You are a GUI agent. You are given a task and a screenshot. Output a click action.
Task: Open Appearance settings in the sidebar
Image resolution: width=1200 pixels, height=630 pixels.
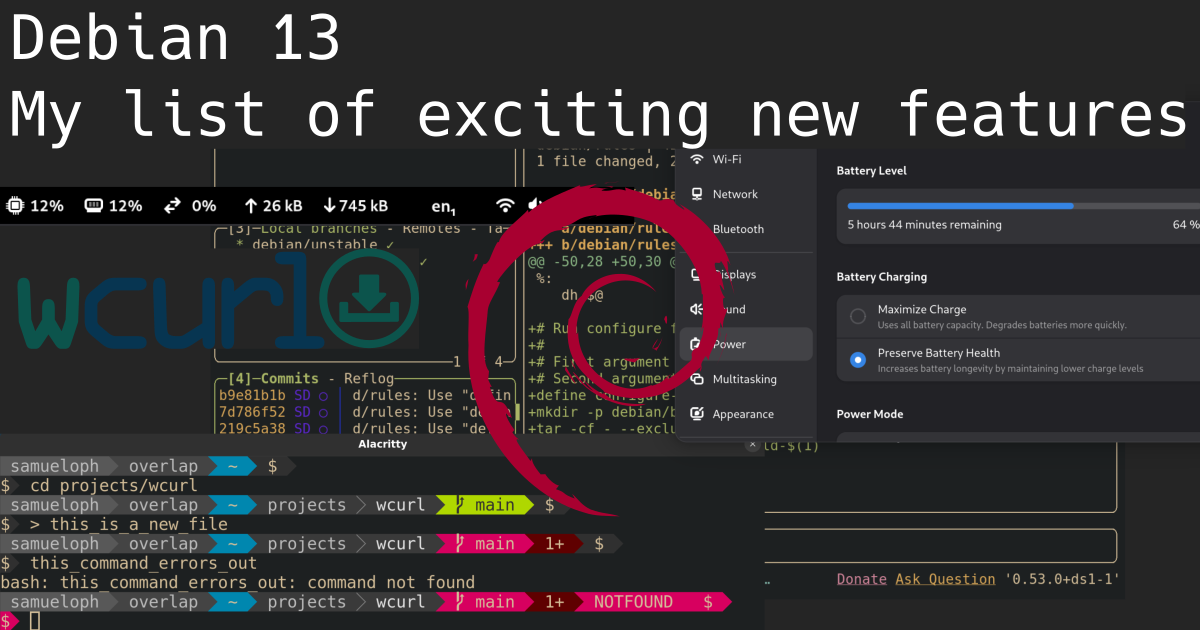click(745, 414)
